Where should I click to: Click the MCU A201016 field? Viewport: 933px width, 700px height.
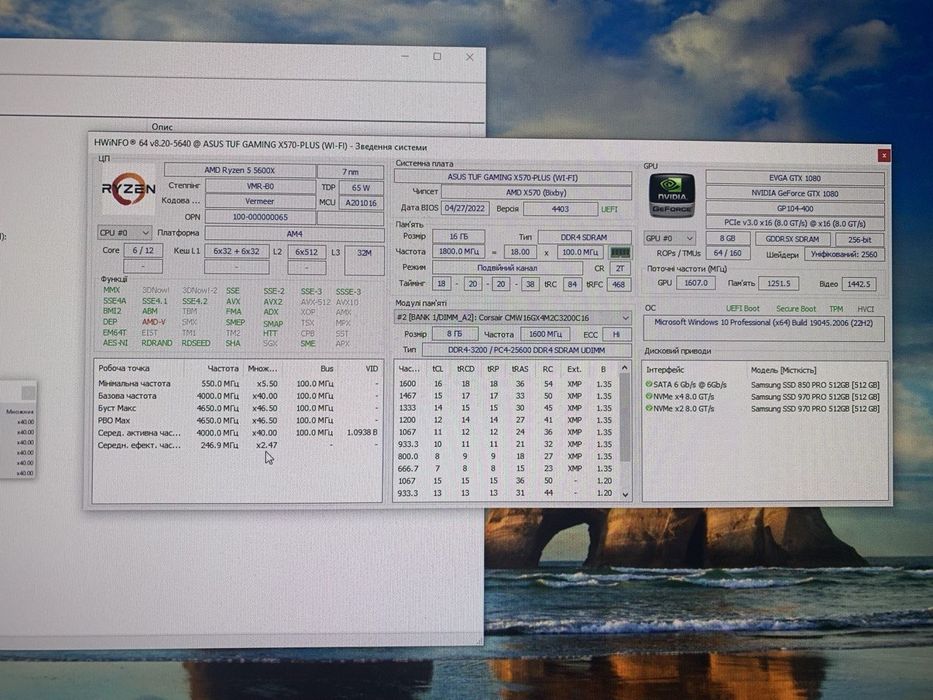tap(361, 203)
